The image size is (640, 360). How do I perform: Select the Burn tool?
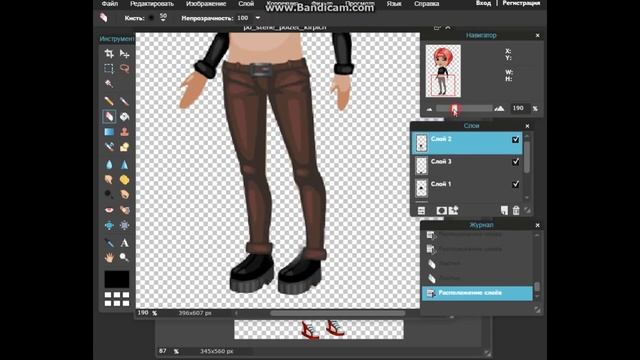point(124,194)
